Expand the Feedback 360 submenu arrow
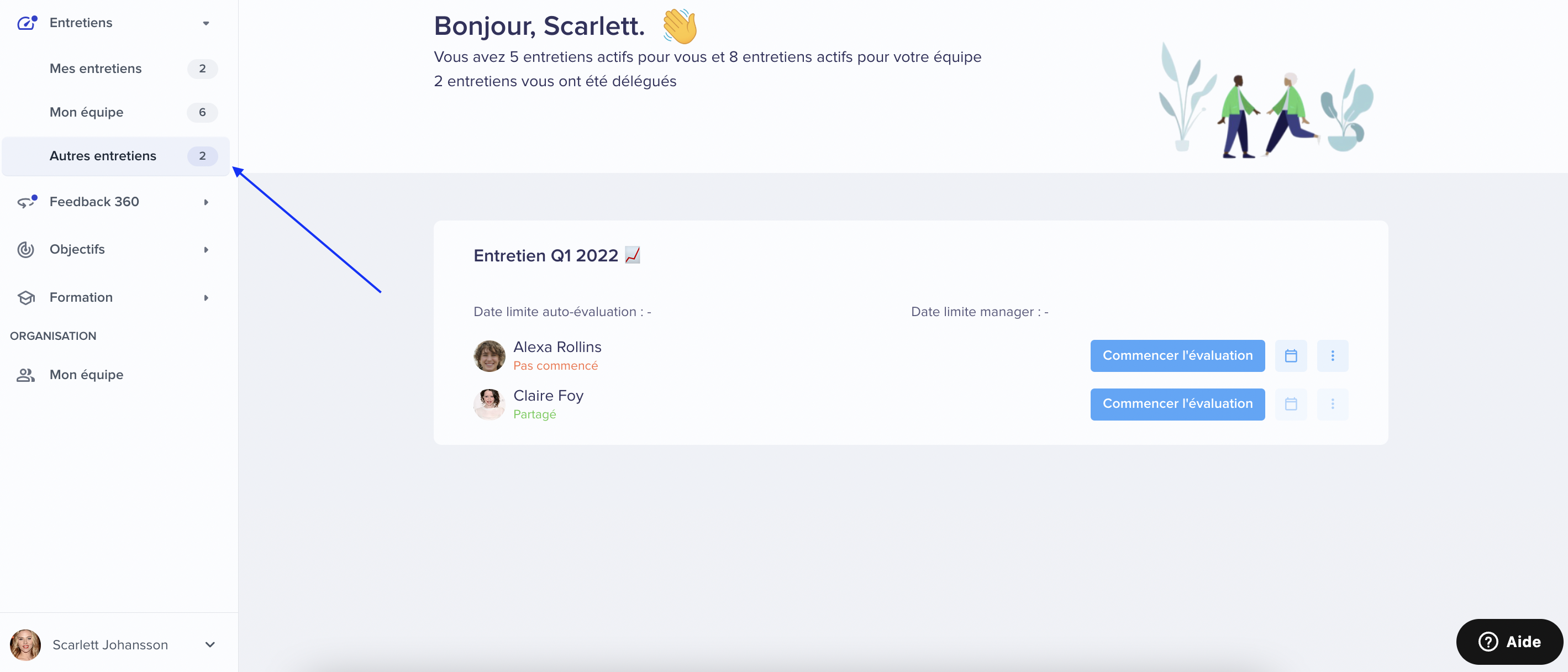 [x=206, y=202]
